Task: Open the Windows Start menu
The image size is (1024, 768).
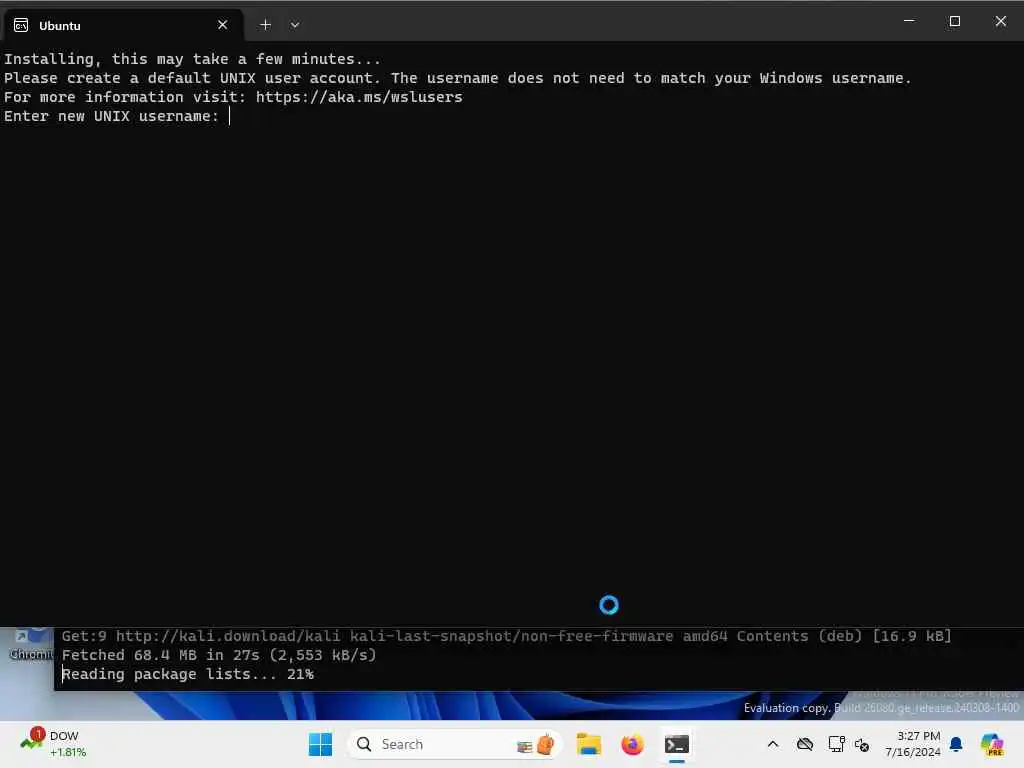Action: (x=320, y=744)
